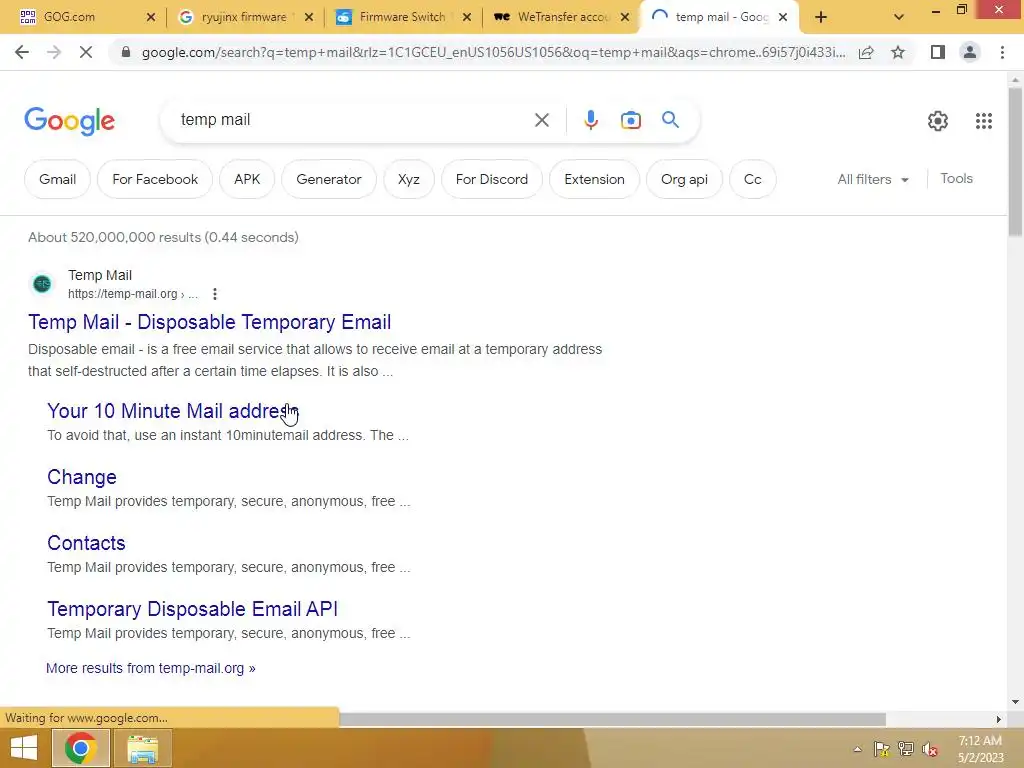1024x768 pixels.
Task: Open search Tools
Action: tap(956, 178)
